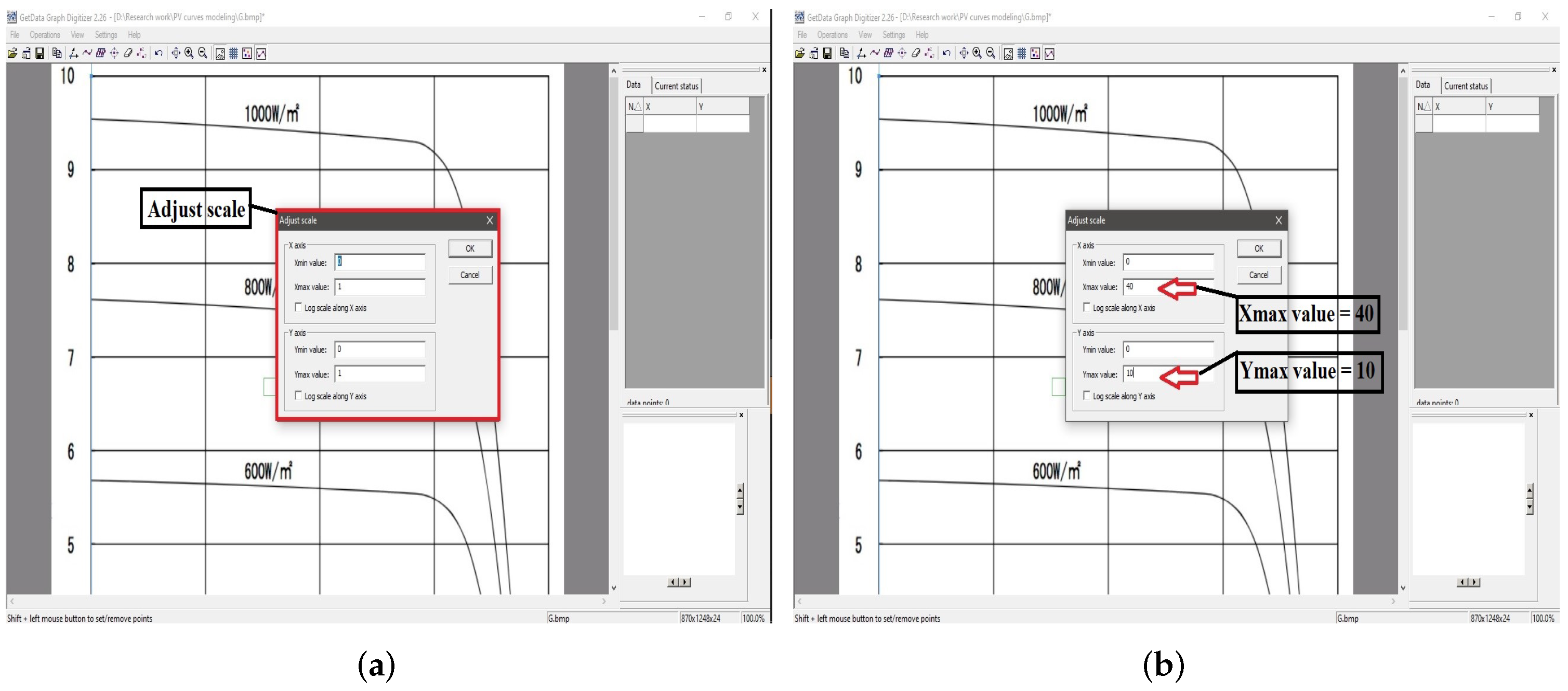Screen dimensions: 1568x691
Task: Enable Log scale along Y axis, left dialog
Action: (x=298, y=396)
